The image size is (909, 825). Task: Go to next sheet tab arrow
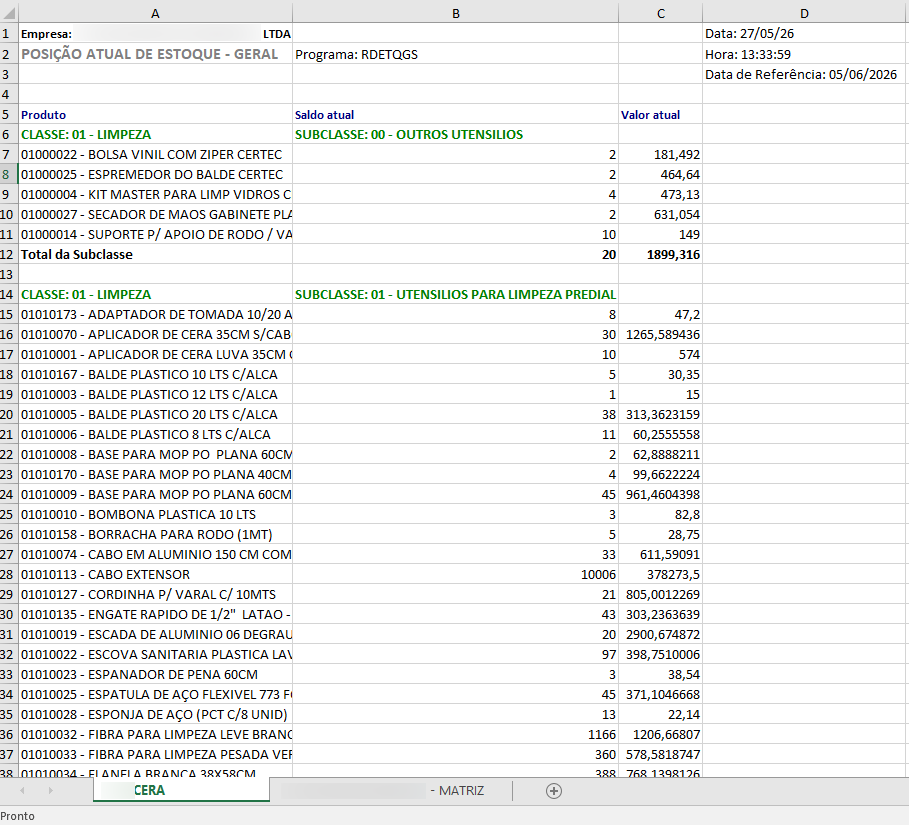point(50,790)
